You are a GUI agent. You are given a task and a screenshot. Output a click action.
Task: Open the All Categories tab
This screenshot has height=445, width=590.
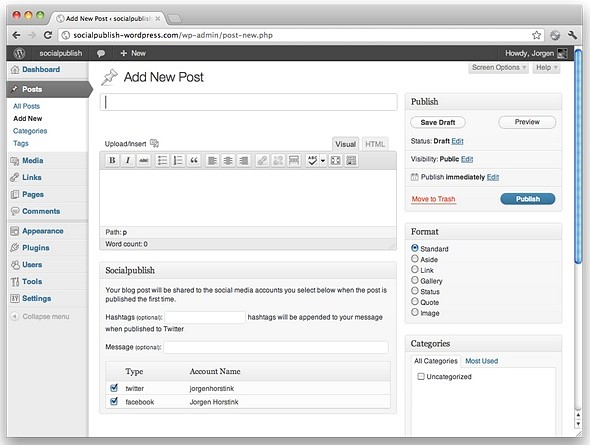(435, 361)
